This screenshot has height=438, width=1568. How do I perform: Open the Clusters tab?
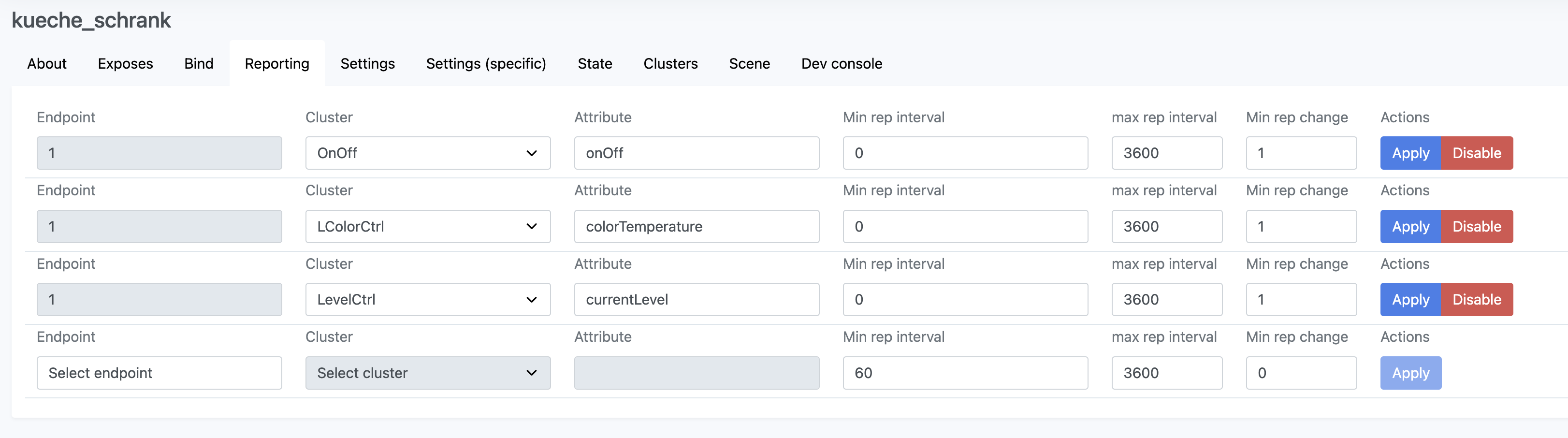[x=670, y=63]
